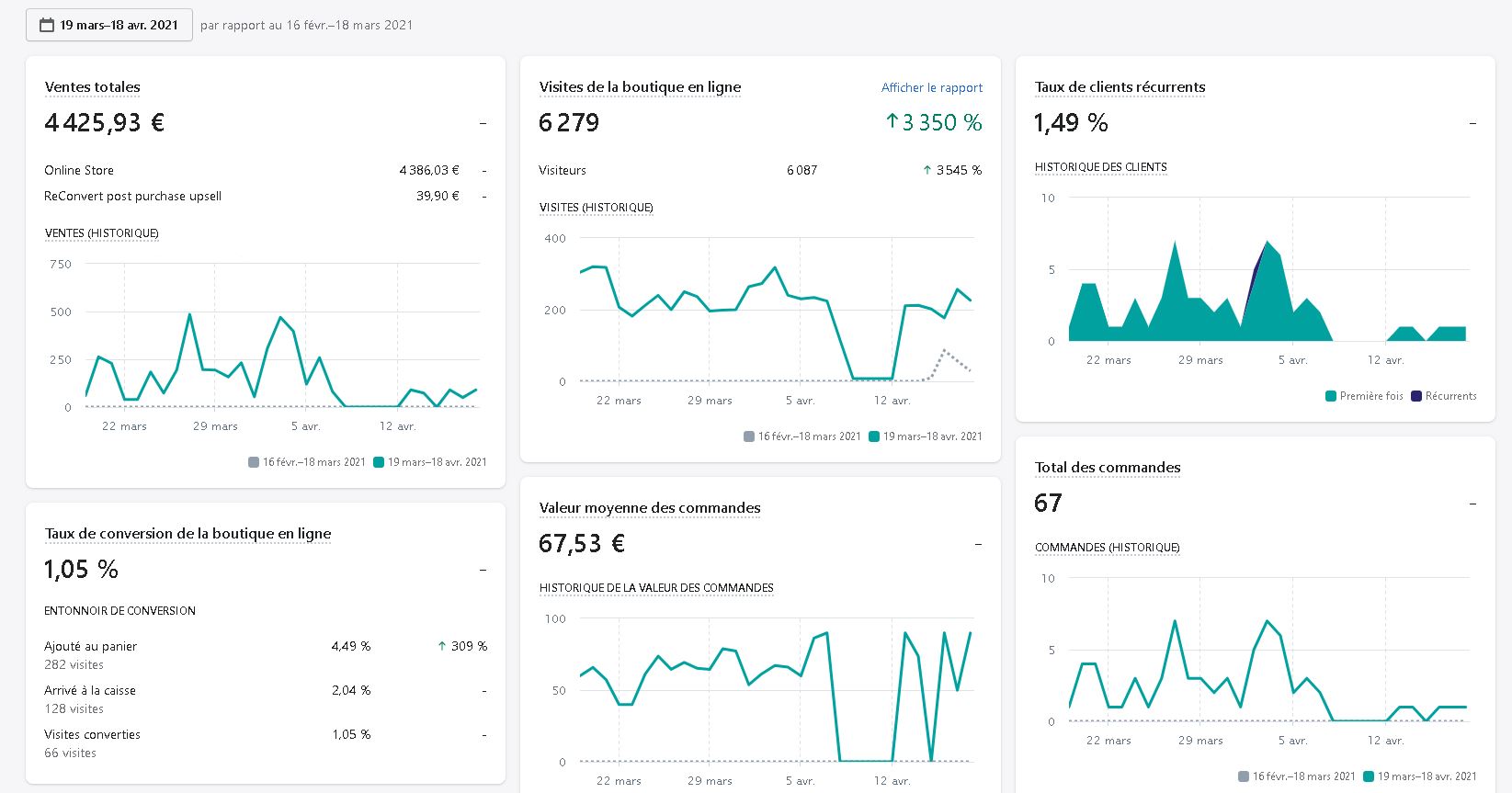Click the calendar icon in date button

tap(47, 25)
